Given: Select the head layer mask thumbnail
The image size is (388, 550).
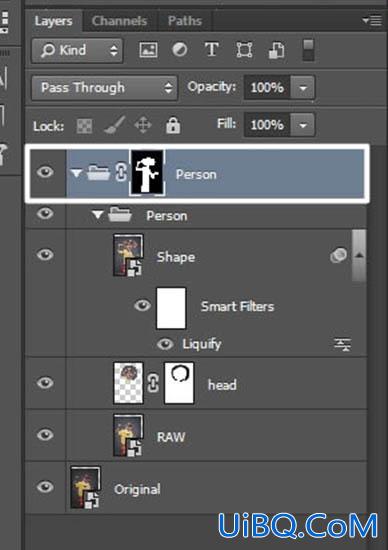Looking at the screenshot, I should pyautogui.click(x=179, y=383).
